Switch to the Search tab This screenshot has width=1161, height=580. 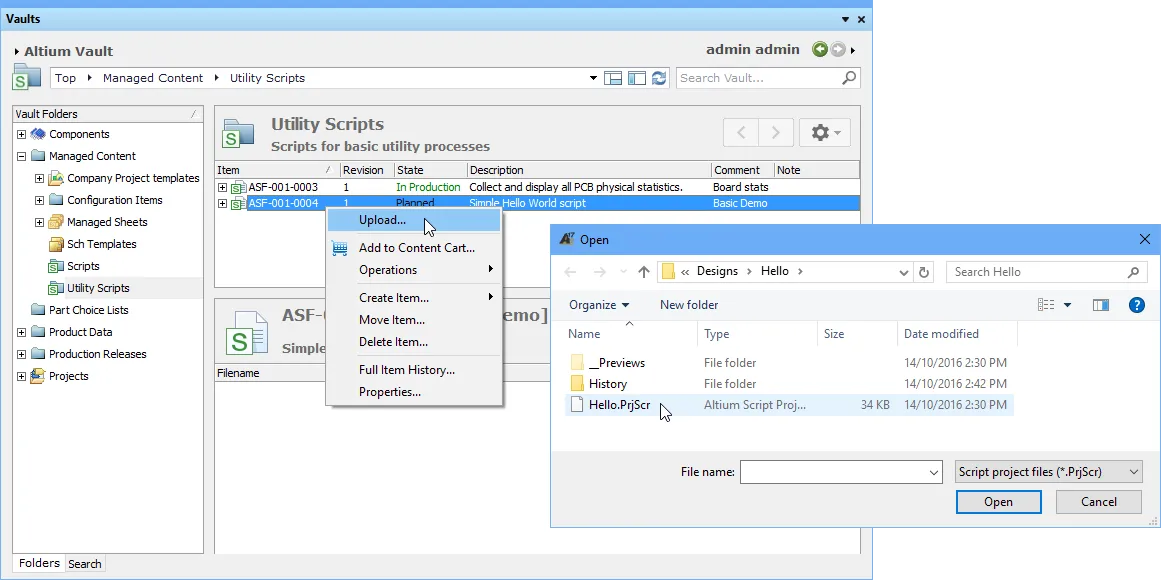pyautogui.click(x=84, y=564)
